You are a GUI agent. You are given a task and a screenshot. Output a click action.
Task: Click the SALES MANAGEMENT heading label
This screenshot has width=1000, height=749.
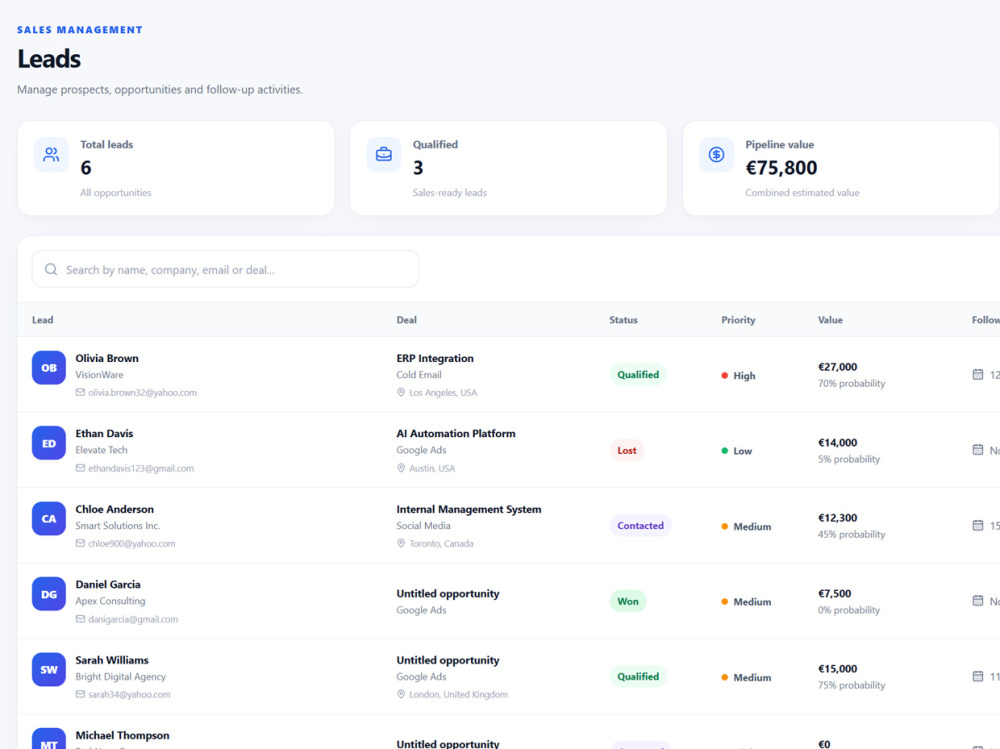click(80, 29)
